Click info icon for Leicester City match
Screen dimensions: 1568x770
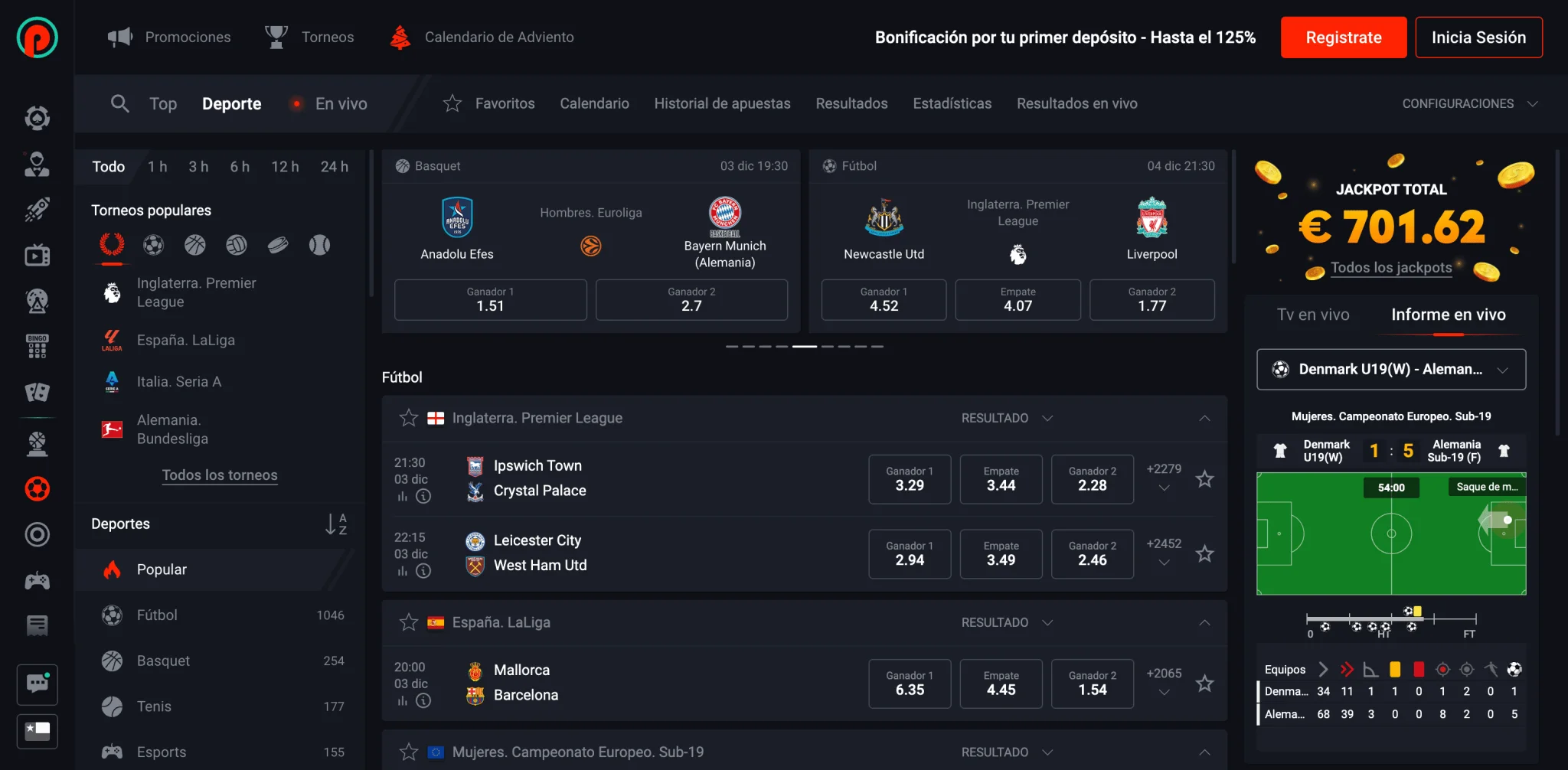click(x=423, y=571)
